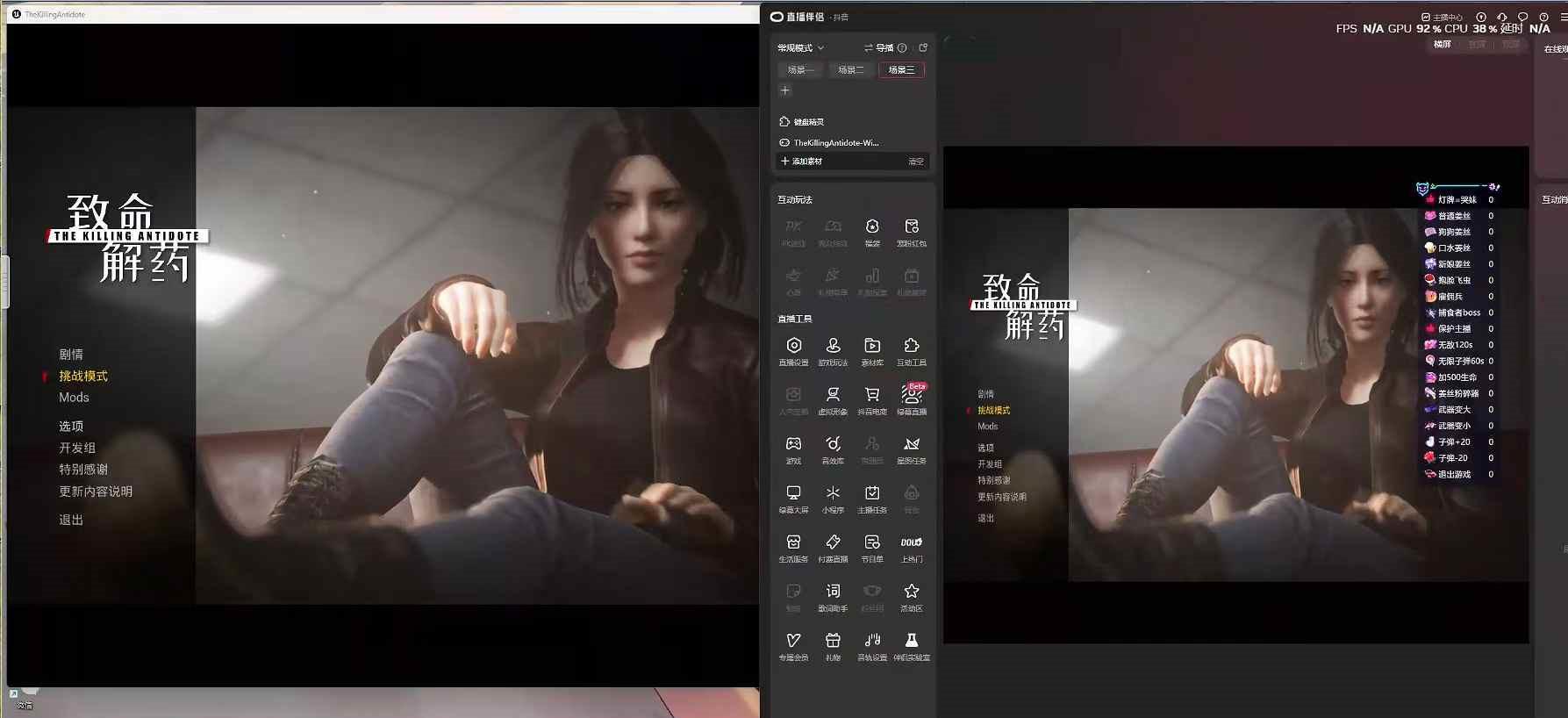The width and height of the screenshot is (1568, 718).
Task: Click the question mark help icon top right
Action: click(1543, 17)
